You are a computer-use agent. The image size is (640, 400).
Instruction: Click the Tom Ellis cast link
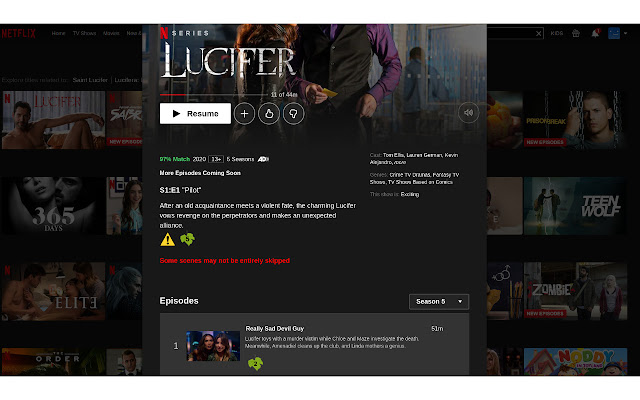pos(393,155)
